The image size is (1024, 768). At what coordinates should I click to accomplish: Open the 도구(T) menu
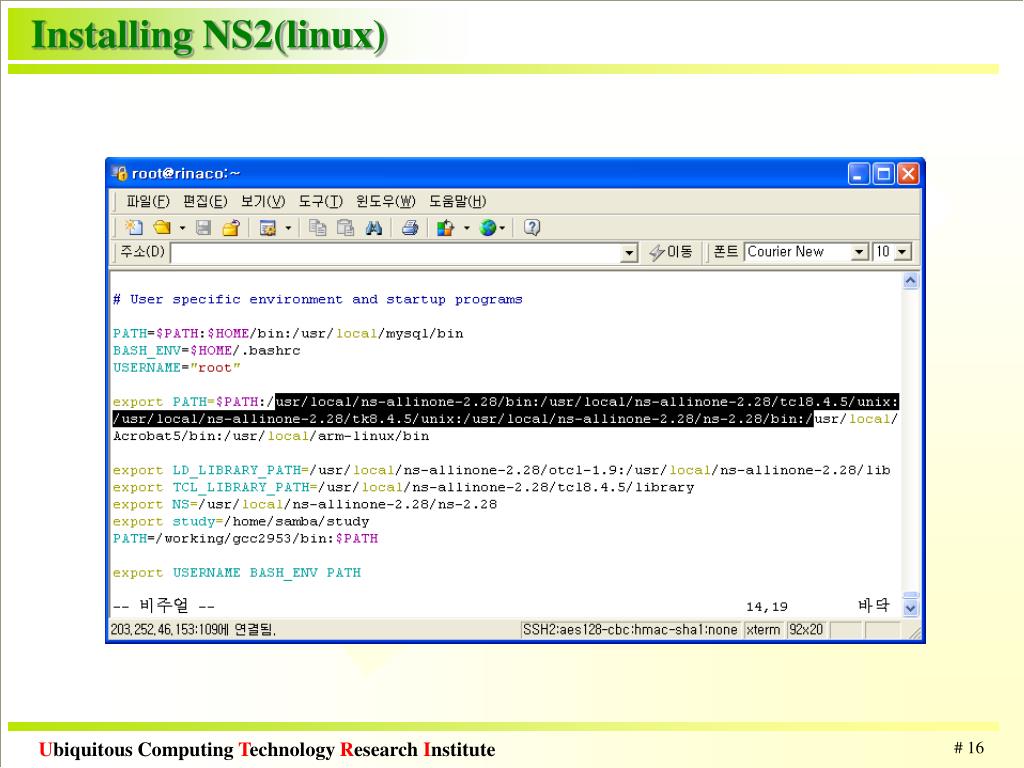[320, 201]
